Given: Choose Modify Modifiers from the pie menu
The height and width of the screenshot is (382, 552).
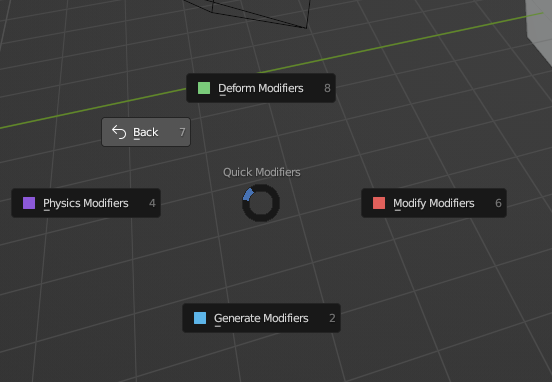Looking at the screenshot, I should coord(434,203).
